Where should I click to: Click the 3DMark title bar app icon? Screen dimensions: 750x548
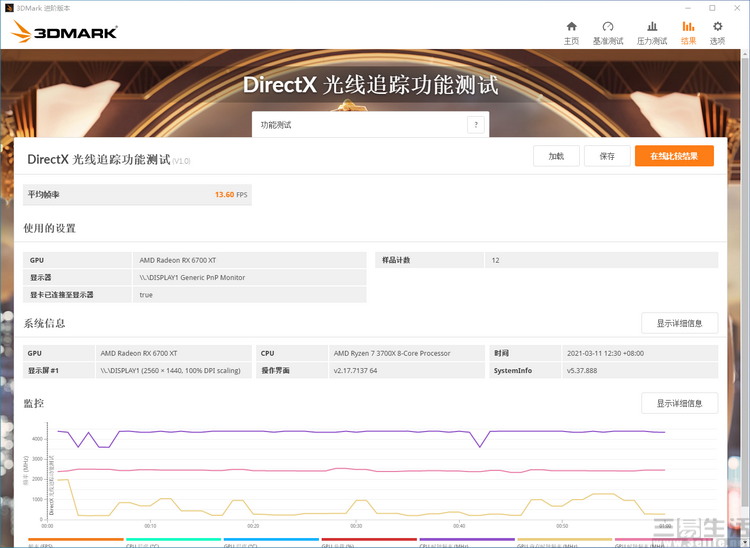(9, 8)
